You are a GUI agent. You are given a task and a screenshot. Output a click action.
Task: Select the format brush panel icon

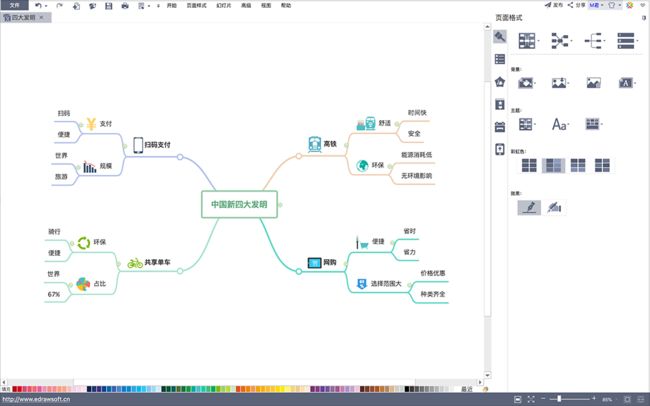coord(500,38)
